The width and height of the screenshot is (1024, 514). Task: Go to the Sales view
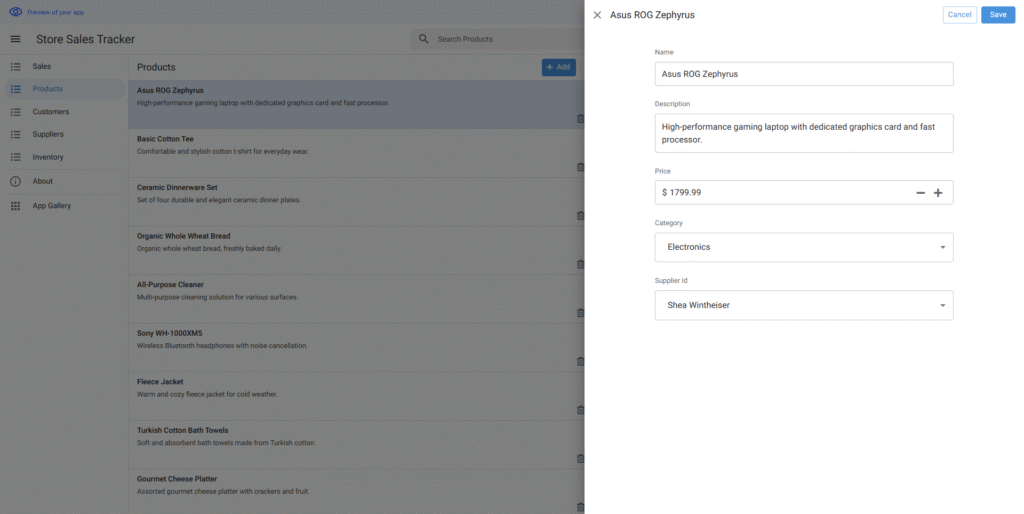[x=42, y=66]
